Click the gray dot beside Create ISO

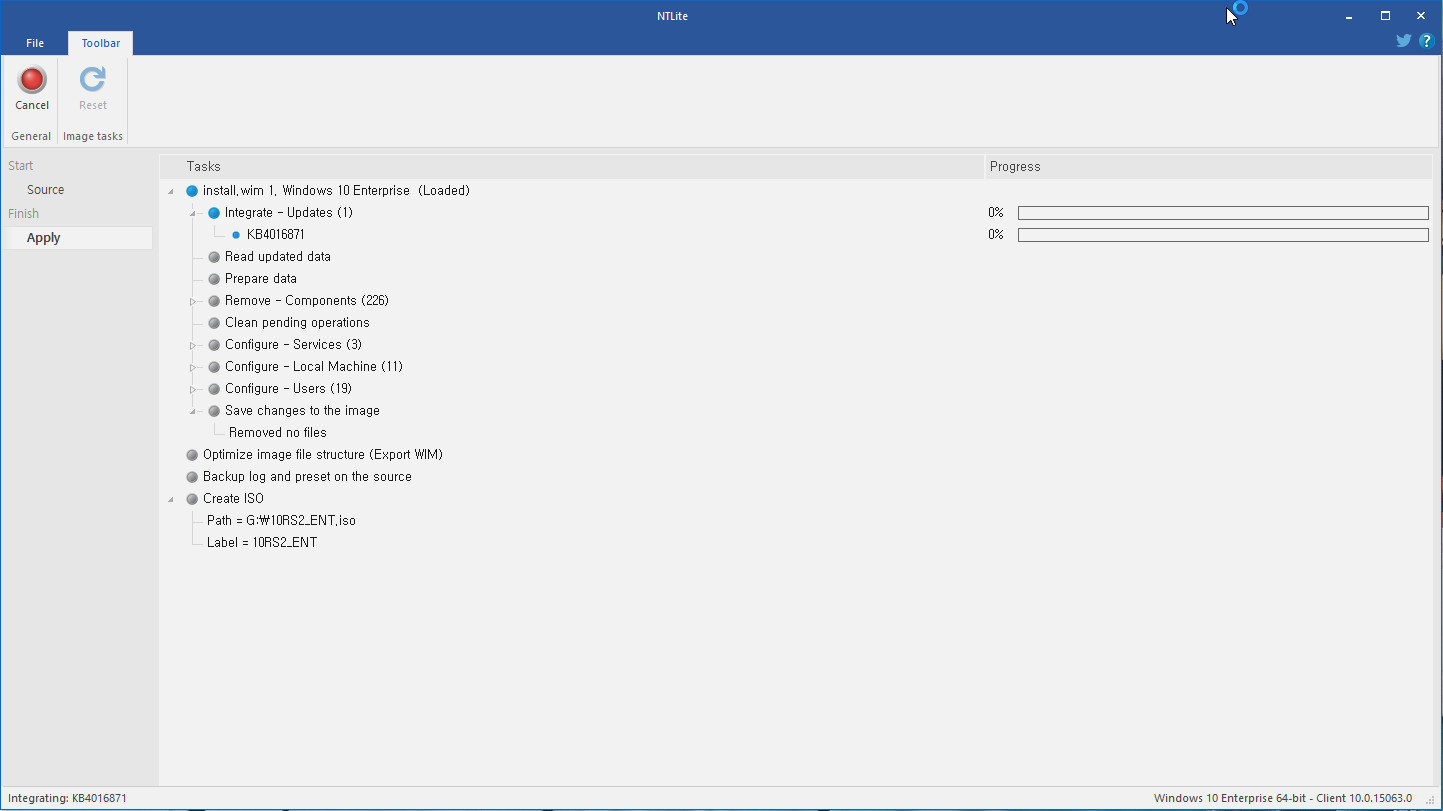[192, 499]
